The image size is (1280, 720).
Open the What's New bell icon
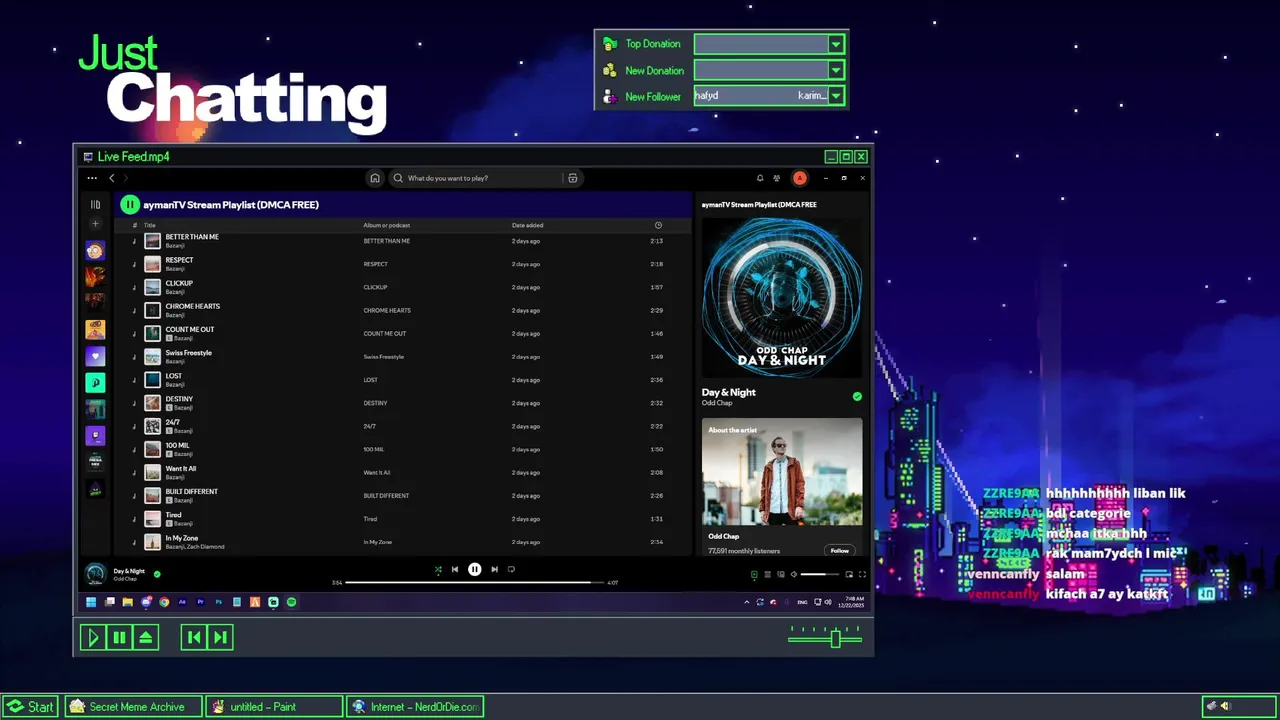point(760,178)
